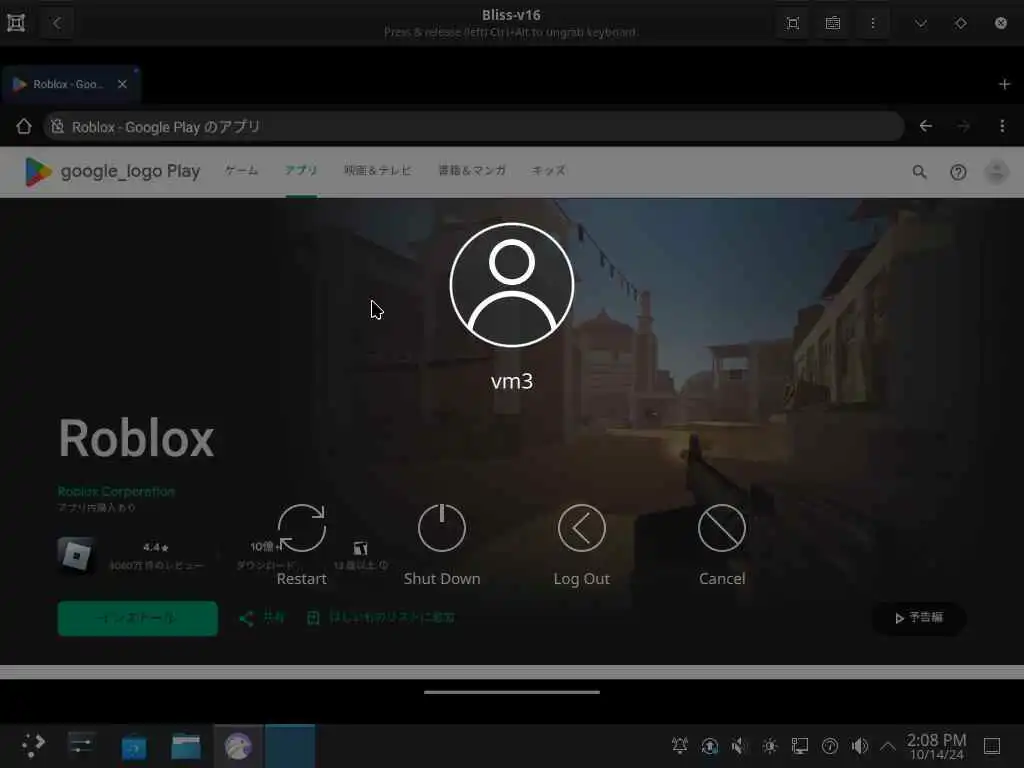Click the Restart icon
The width and height of the screenshot is (1024, 768).
[x=301, y=528]
